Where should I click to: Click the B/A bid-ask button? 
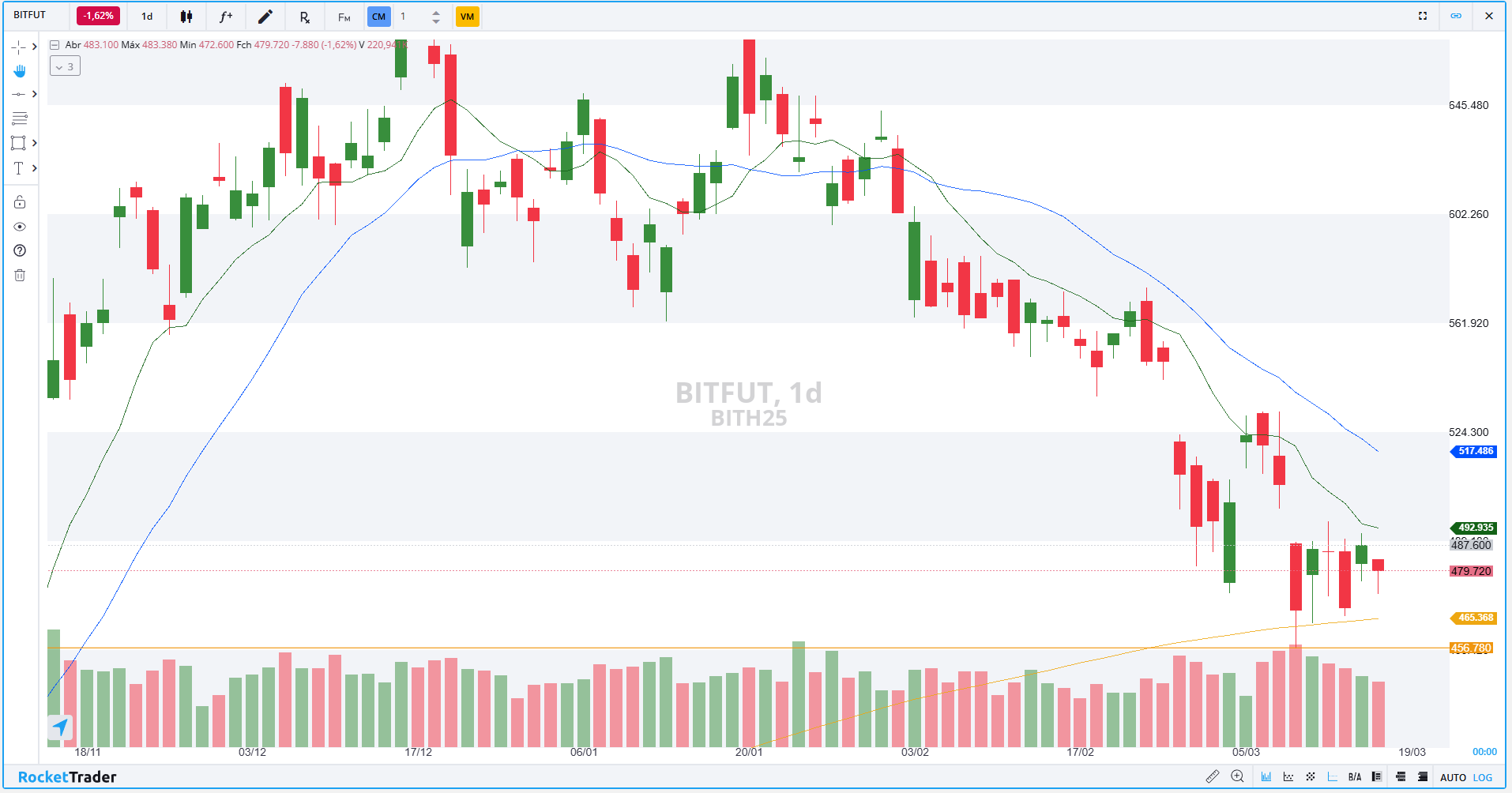1355,777
